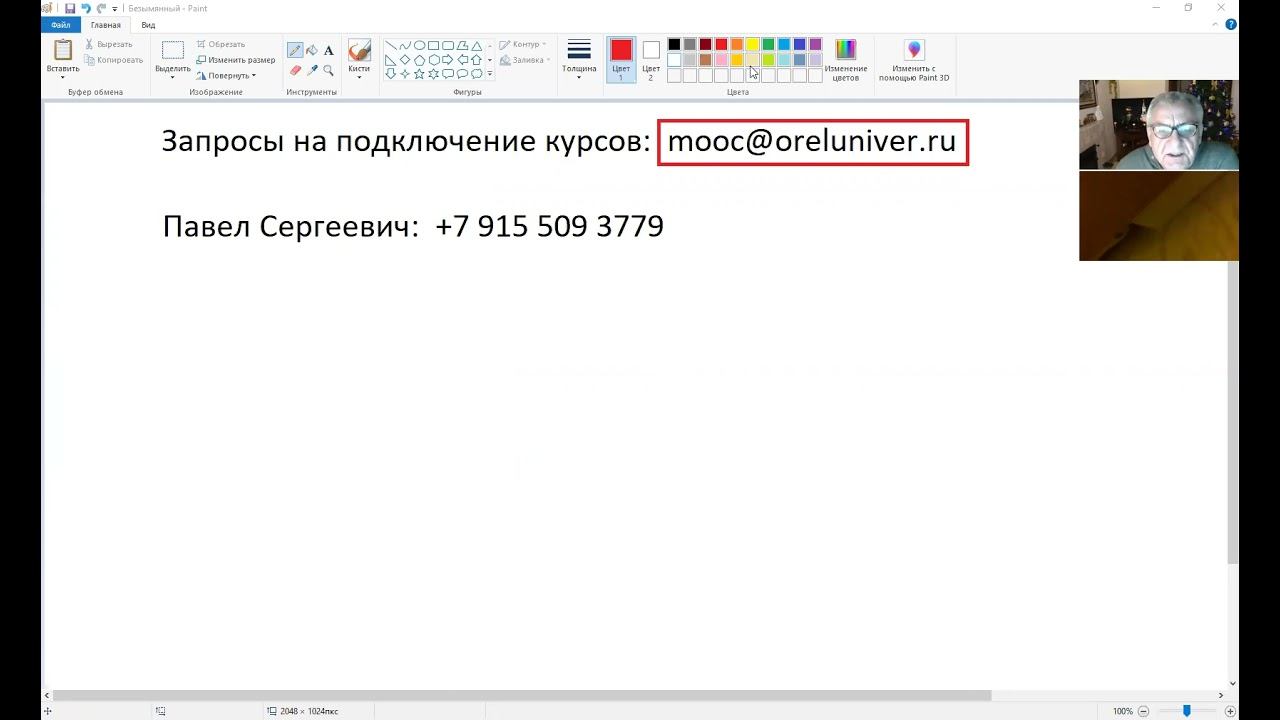Activate the Цвет 2 color slot
The width and height of the screenshot is (1280, 720).
coord(651,60)
